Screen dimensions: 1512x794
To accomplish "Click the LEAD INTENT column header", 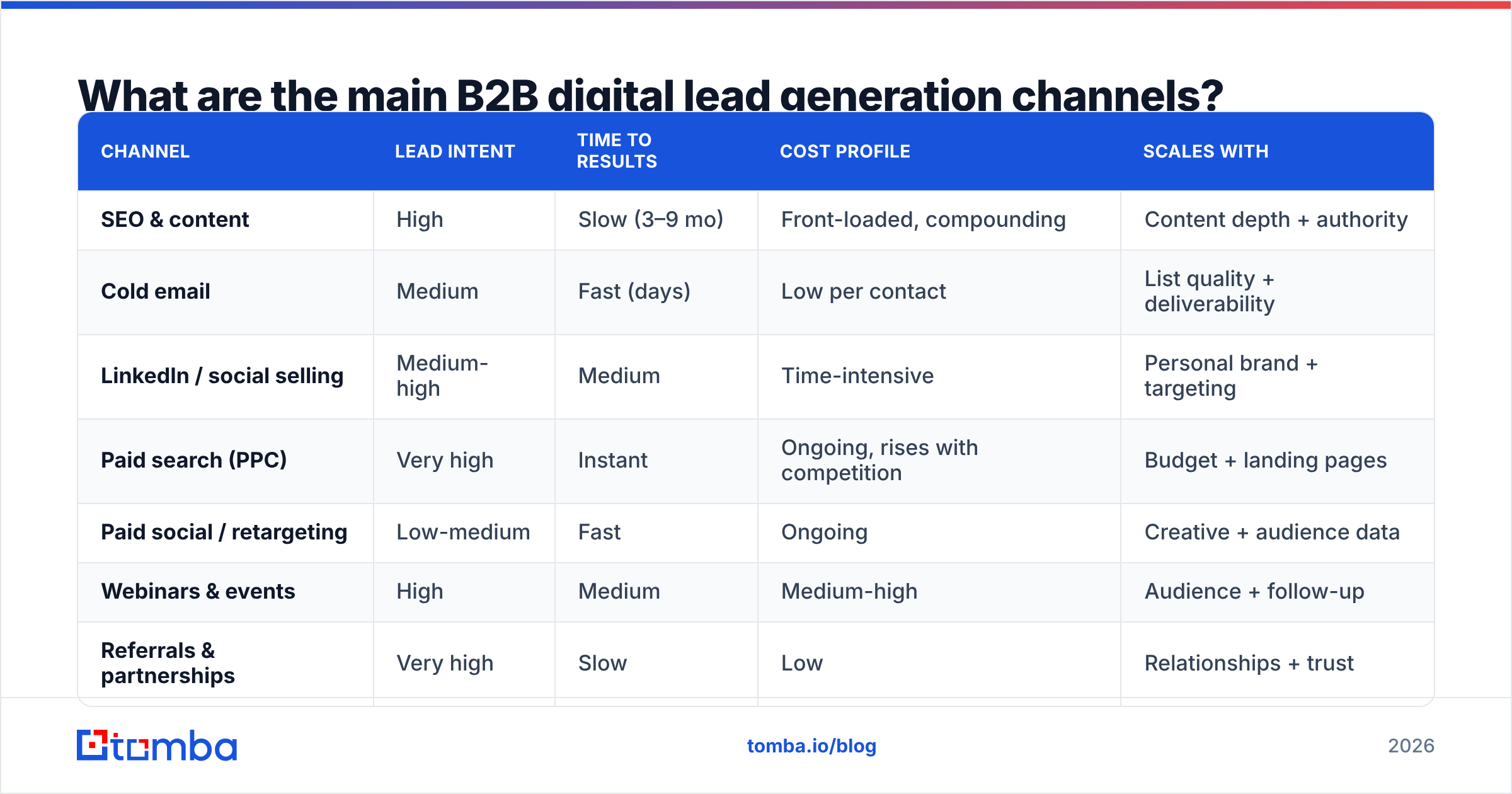I will pyautogui.click(x=455, y=151).
